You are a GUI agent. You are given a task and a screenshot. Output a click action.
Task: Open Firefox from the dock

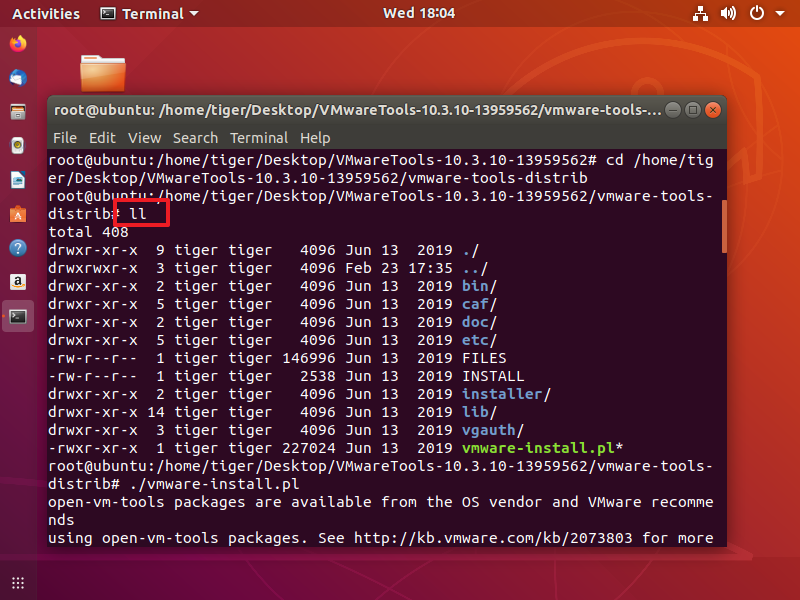point(18,44)
